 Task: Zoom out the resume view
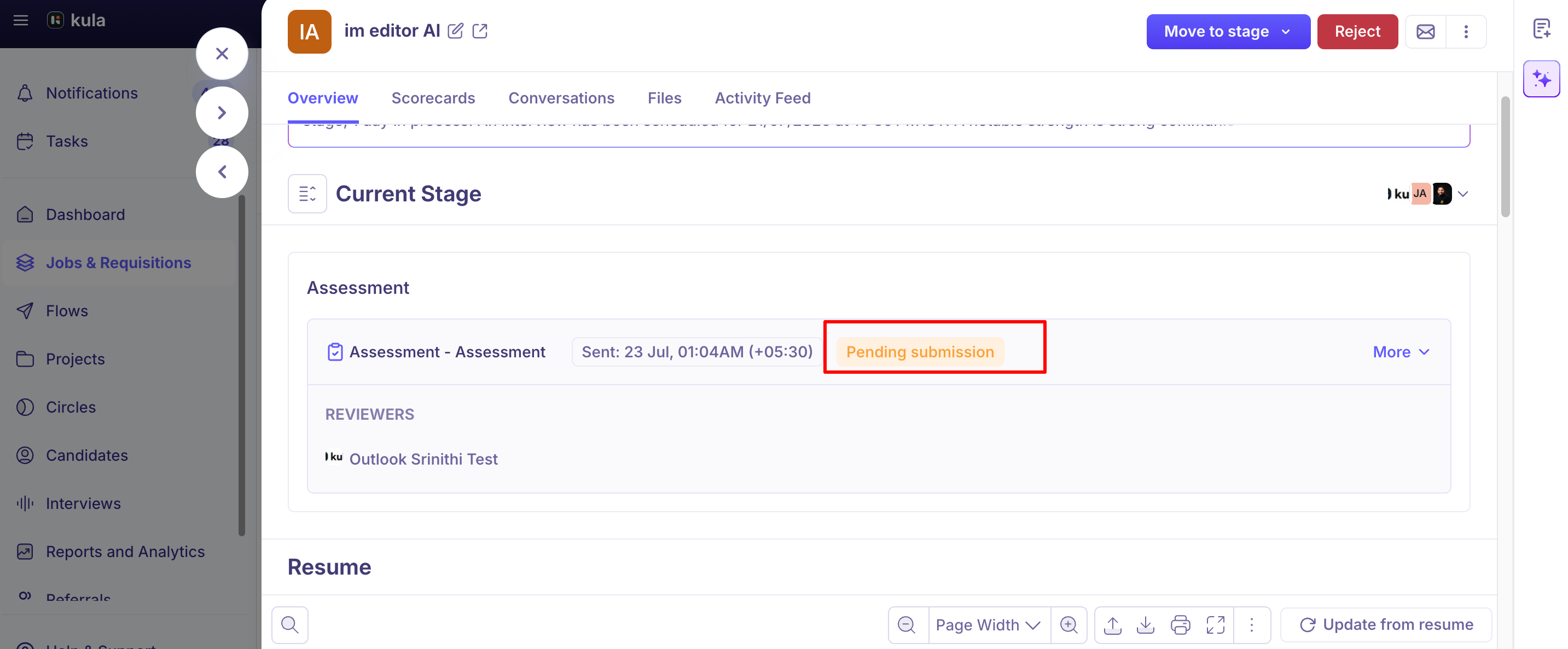pyautogui.click(x=907, y=624)
